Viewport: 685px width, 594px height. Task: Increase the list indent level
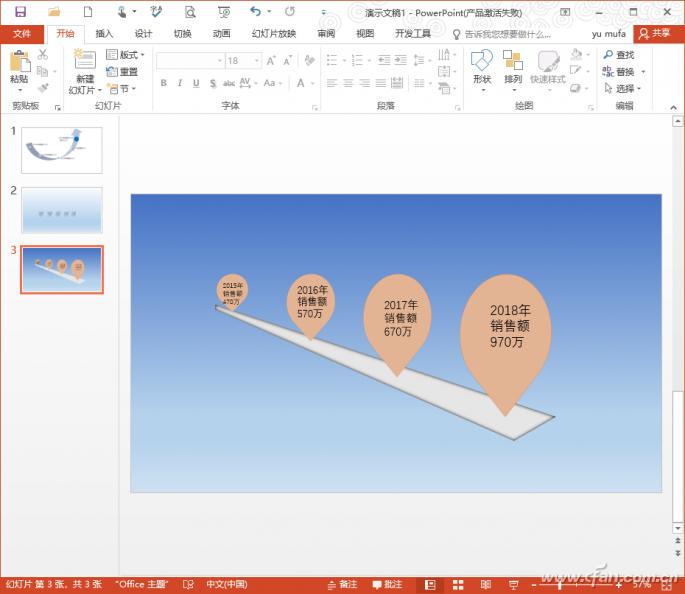click(x=401, y=60)
